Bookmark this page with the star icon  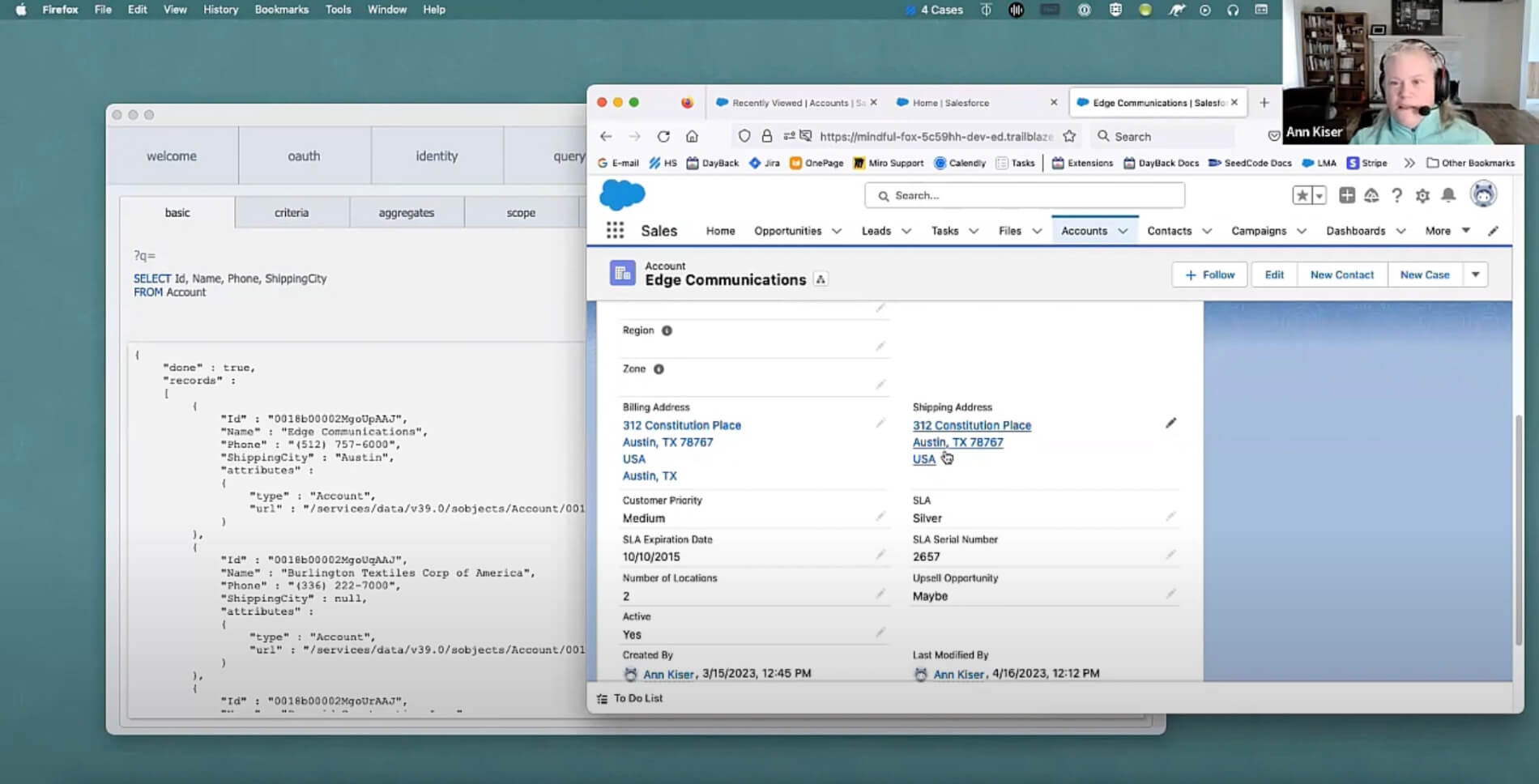[1069, 136]
